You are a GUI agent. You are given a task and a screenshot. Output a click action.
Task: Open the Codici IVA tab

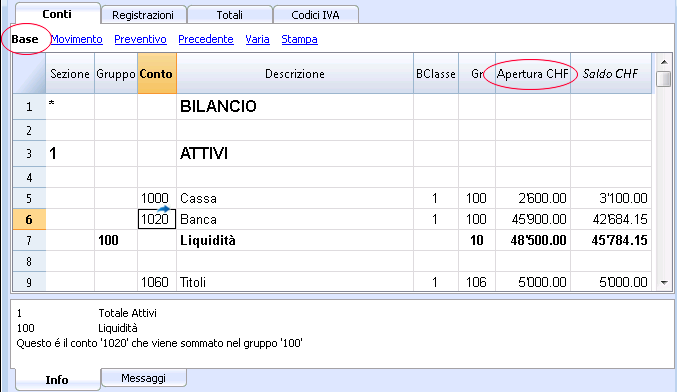[315, 15]
